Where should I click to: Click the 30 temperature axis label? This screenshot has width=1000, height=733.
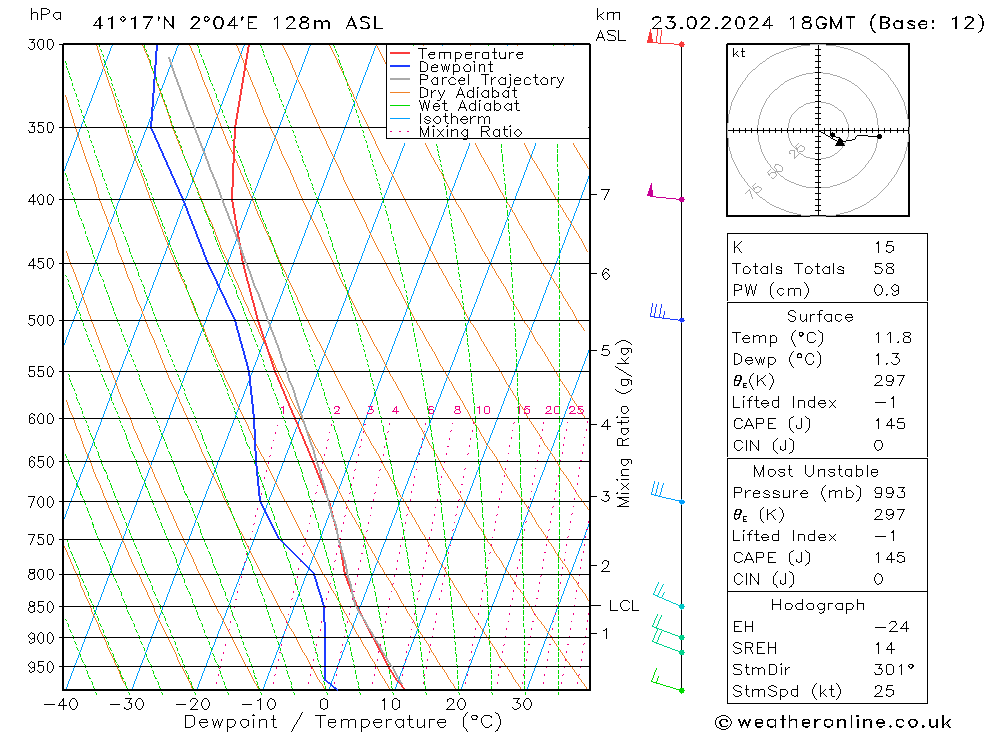pos(522,704)
